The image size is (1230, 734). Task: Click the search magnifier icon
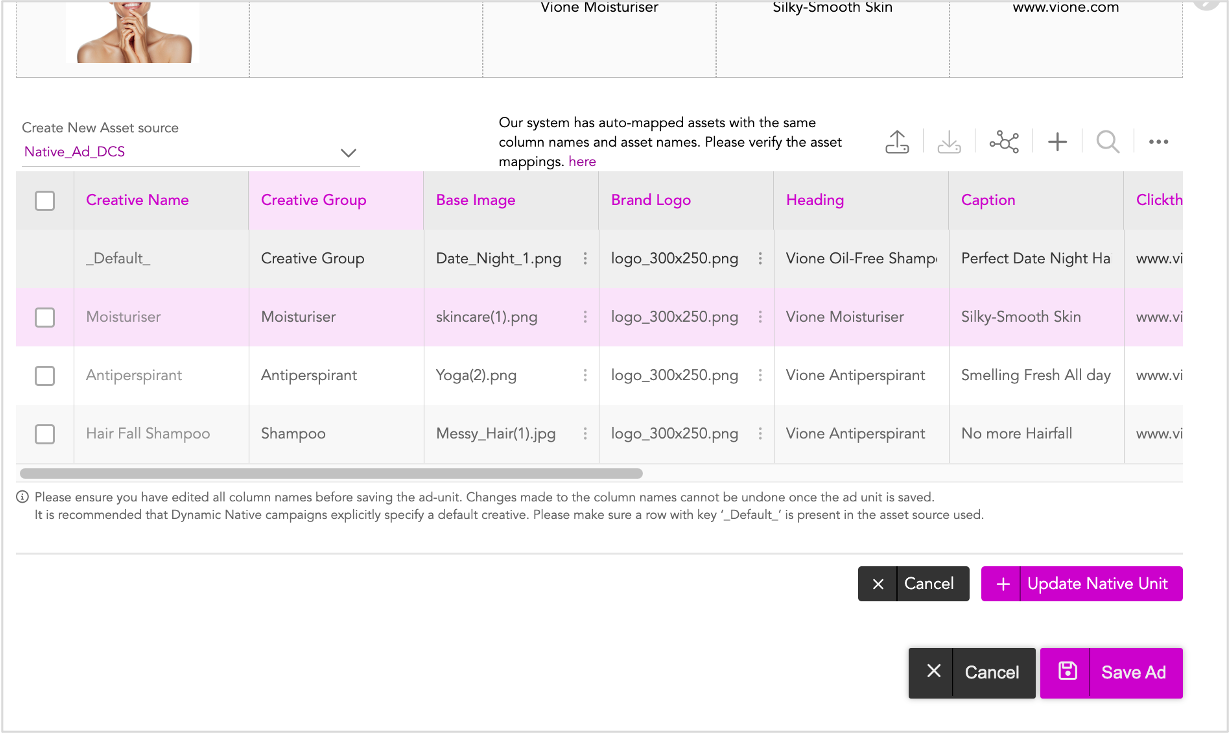click(1107, 142)
